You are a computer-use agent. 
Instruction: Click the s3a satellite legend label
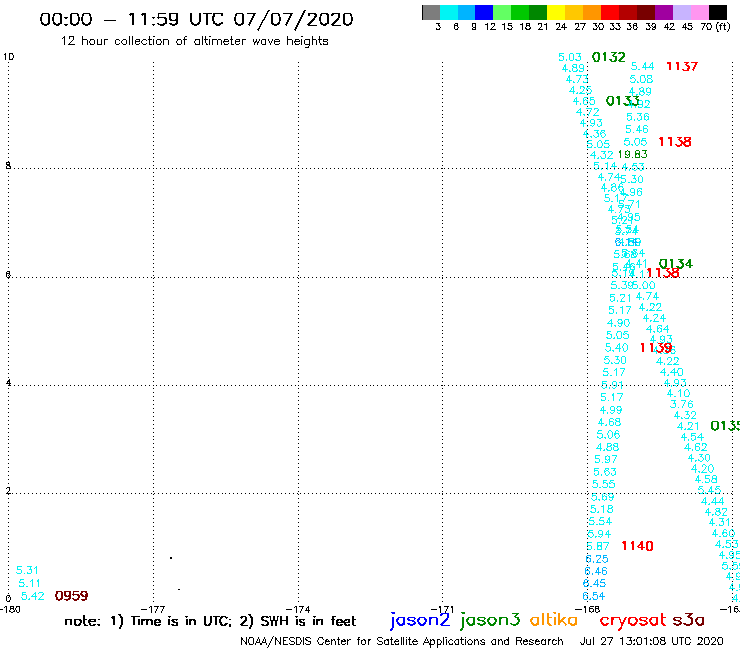688,620
